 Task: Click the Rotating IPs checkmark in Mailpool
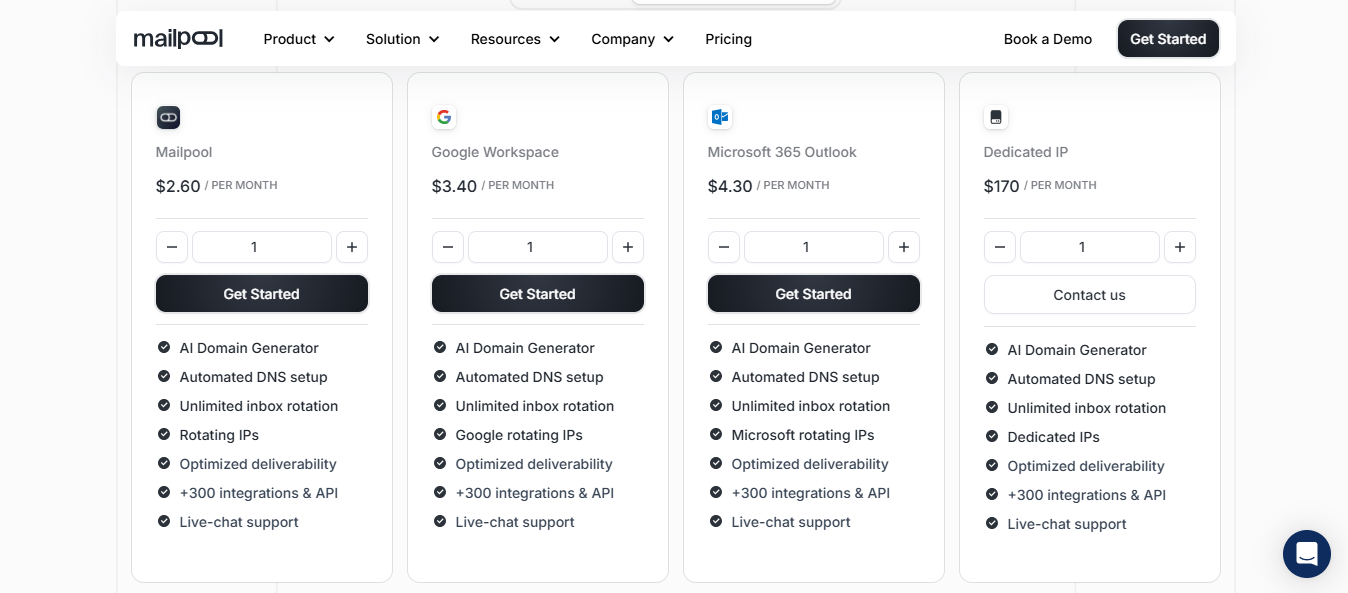click(x=164, y=435)
